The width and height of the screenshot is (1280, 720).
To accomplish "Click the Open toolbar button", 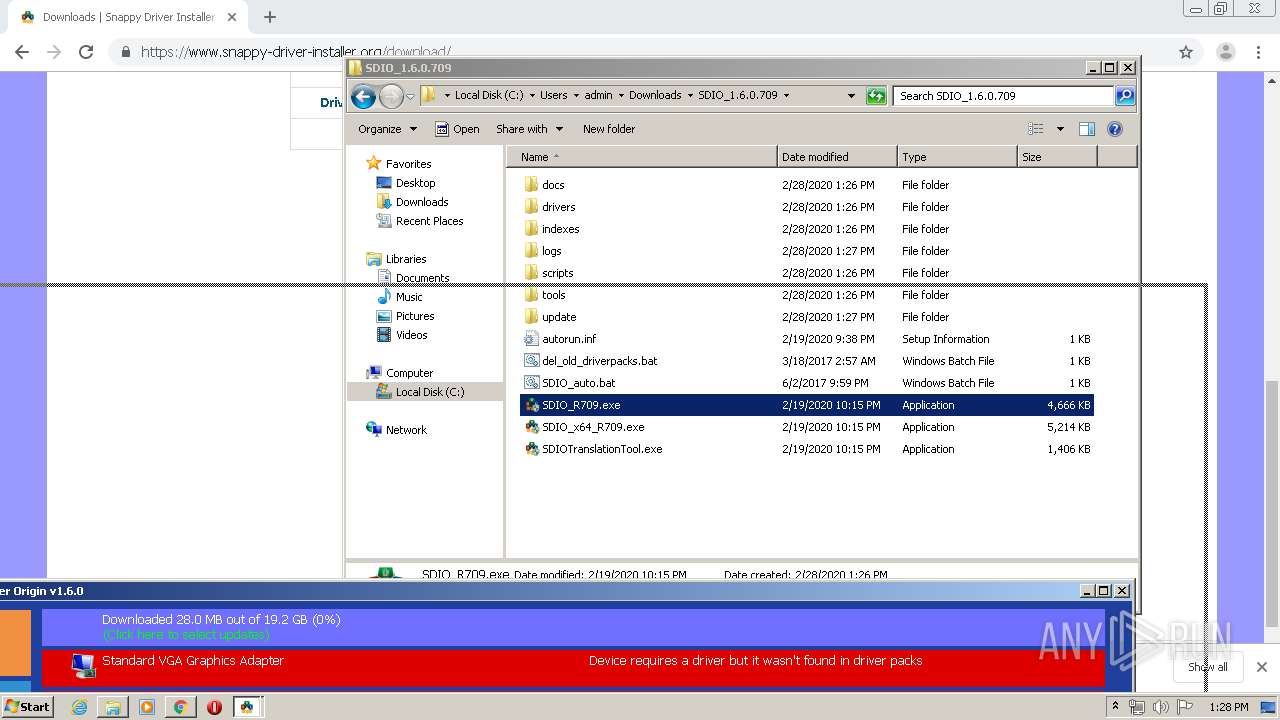I will (457, 129).
